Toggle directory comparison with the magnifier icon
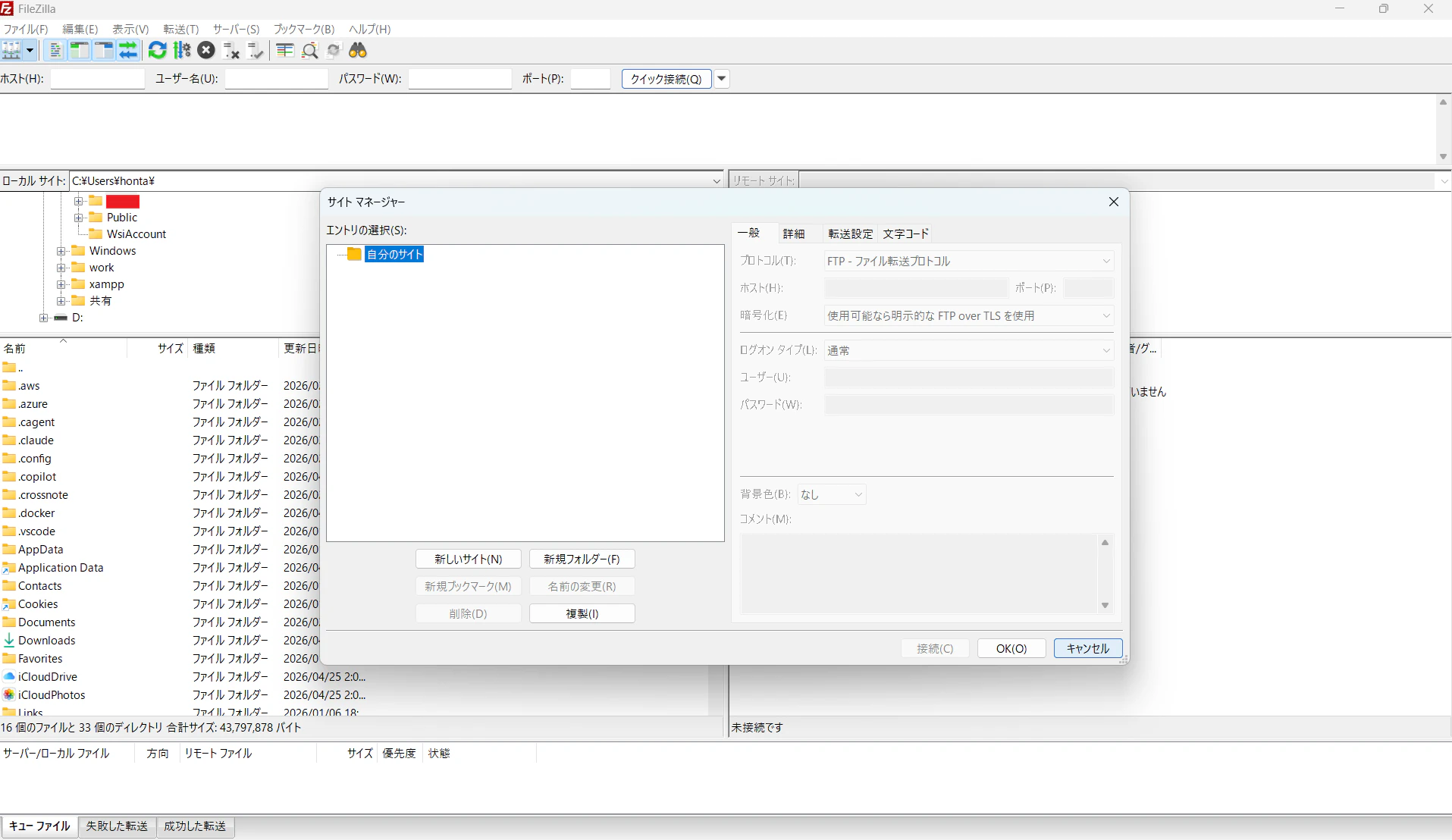1452x840 pixels. 309,51
